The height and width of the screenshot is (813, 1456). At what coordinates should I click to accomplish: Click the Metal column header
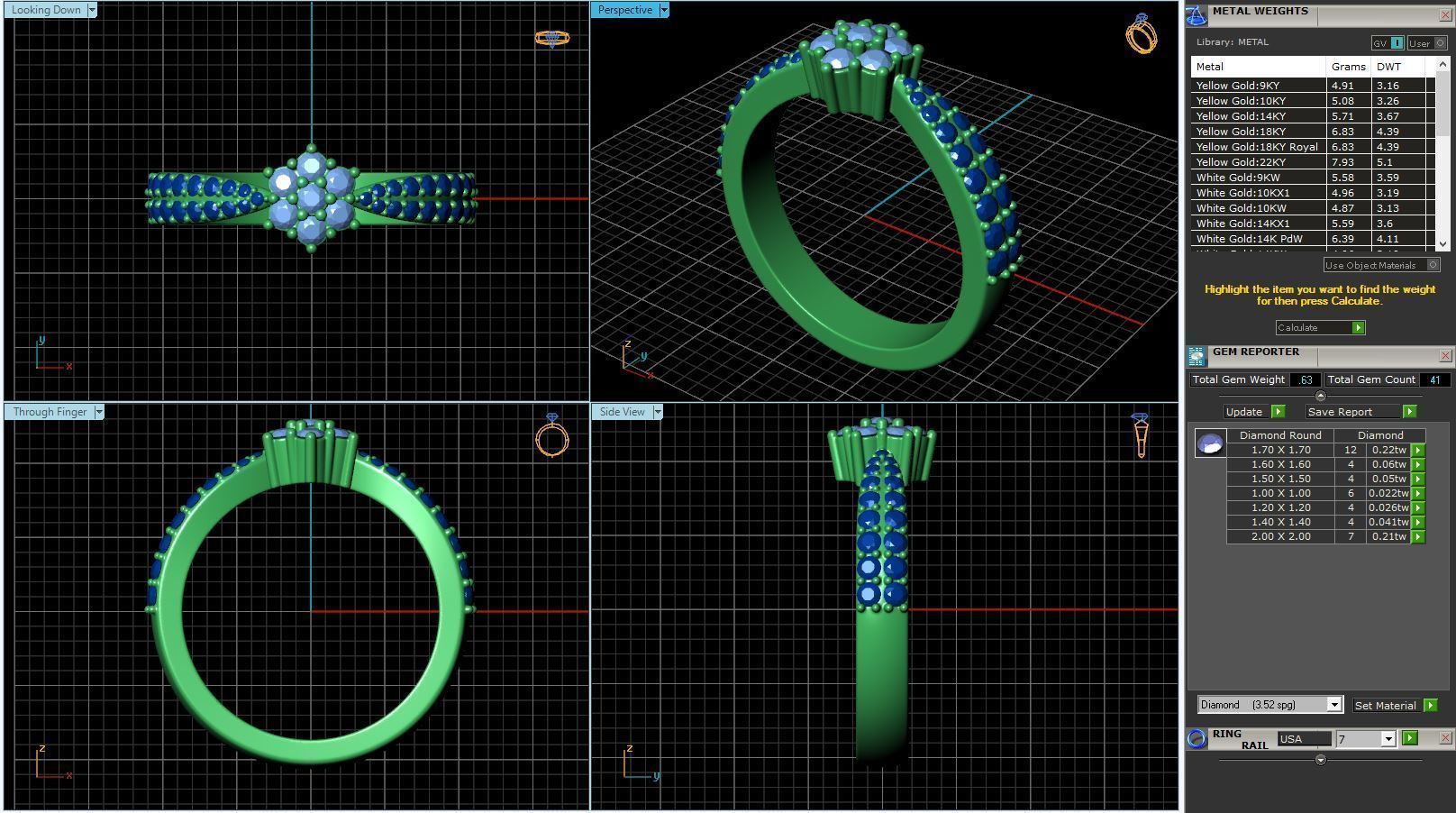point(1258,67)
